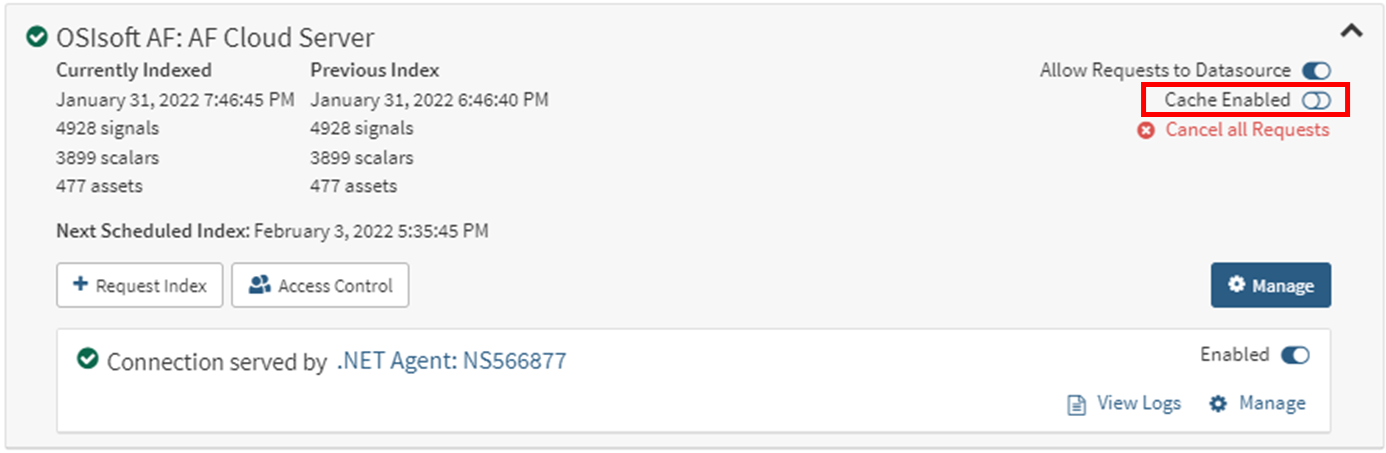Viewport: 1386px width, 453px height.
Task: Click the green datasource status check icon
Action: point(37,38)
